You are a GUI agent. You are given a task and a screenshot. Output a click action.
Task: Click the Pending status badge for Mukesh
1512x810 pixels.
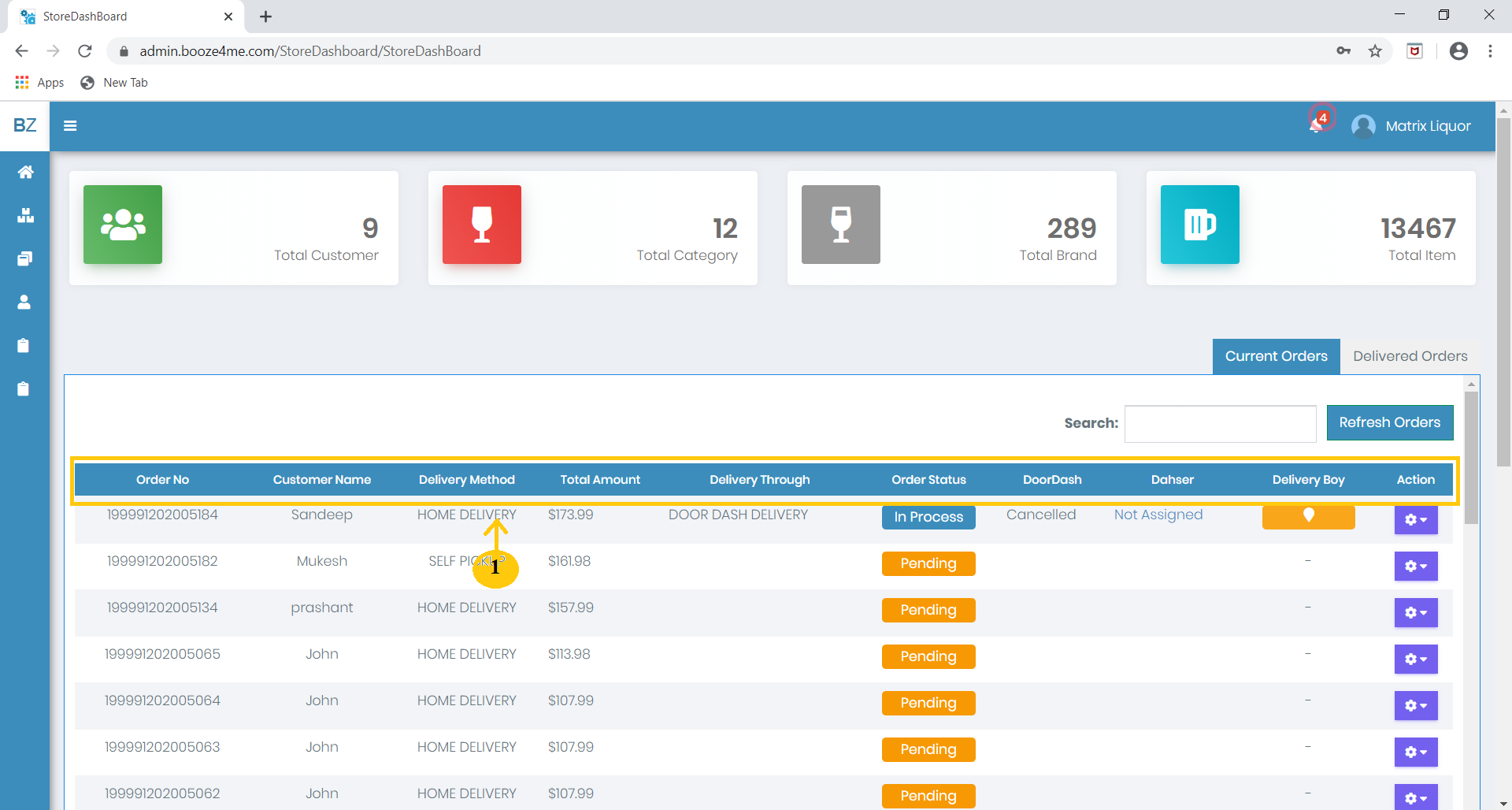point(928,563)
